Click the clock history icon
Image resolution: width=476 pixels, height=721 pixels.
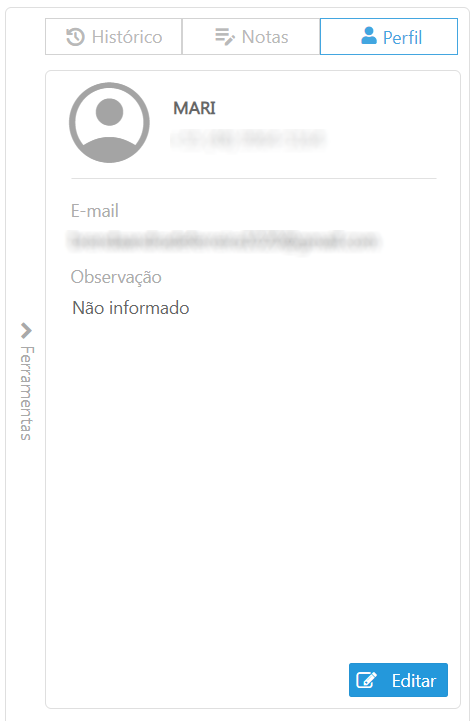tap(75, 37)
